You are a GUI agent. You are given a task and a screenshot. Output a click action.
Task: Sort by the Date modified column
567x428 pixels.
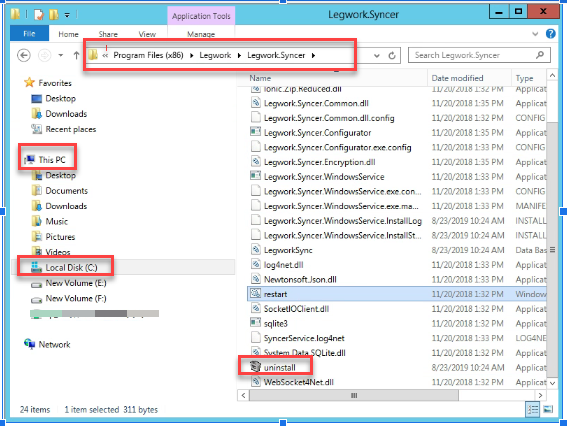point(457,78)
